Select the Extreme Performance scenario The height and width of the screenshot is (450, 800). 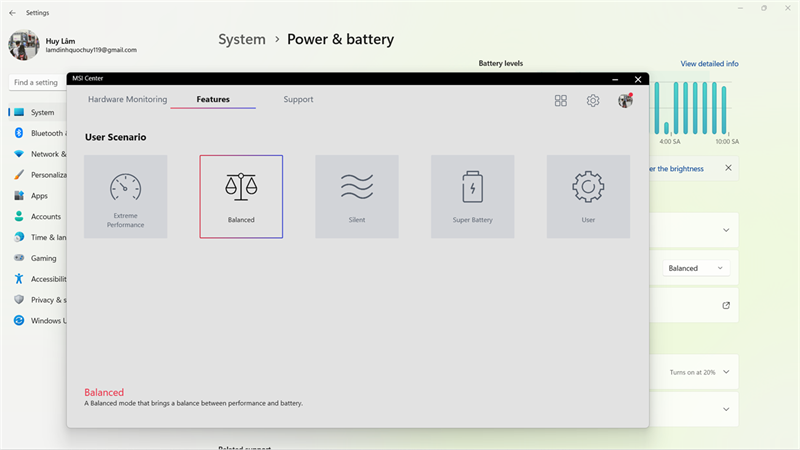tap(126, 196)
